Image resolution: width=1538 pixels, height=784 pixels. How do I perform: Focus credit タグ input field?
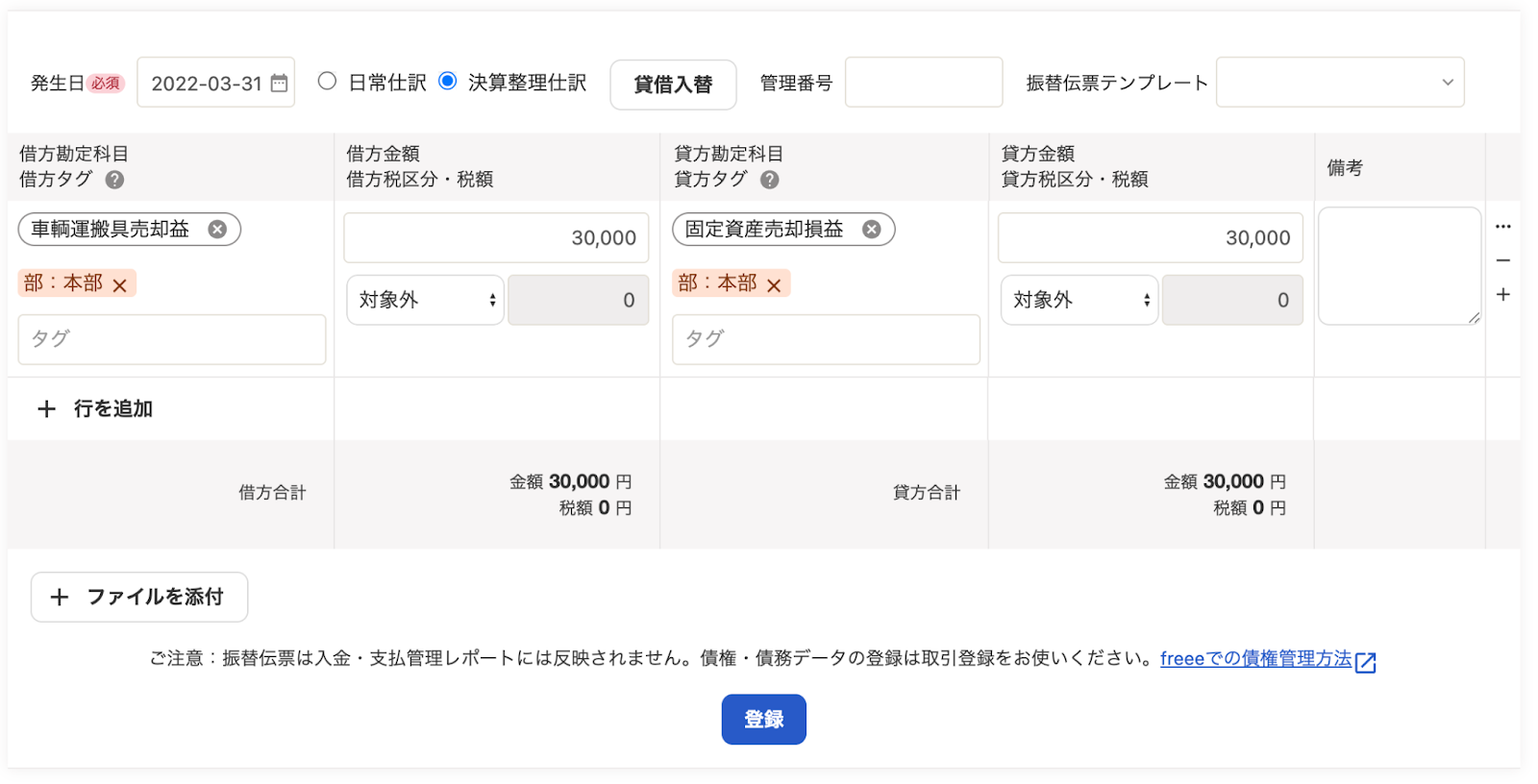point(826,339)
